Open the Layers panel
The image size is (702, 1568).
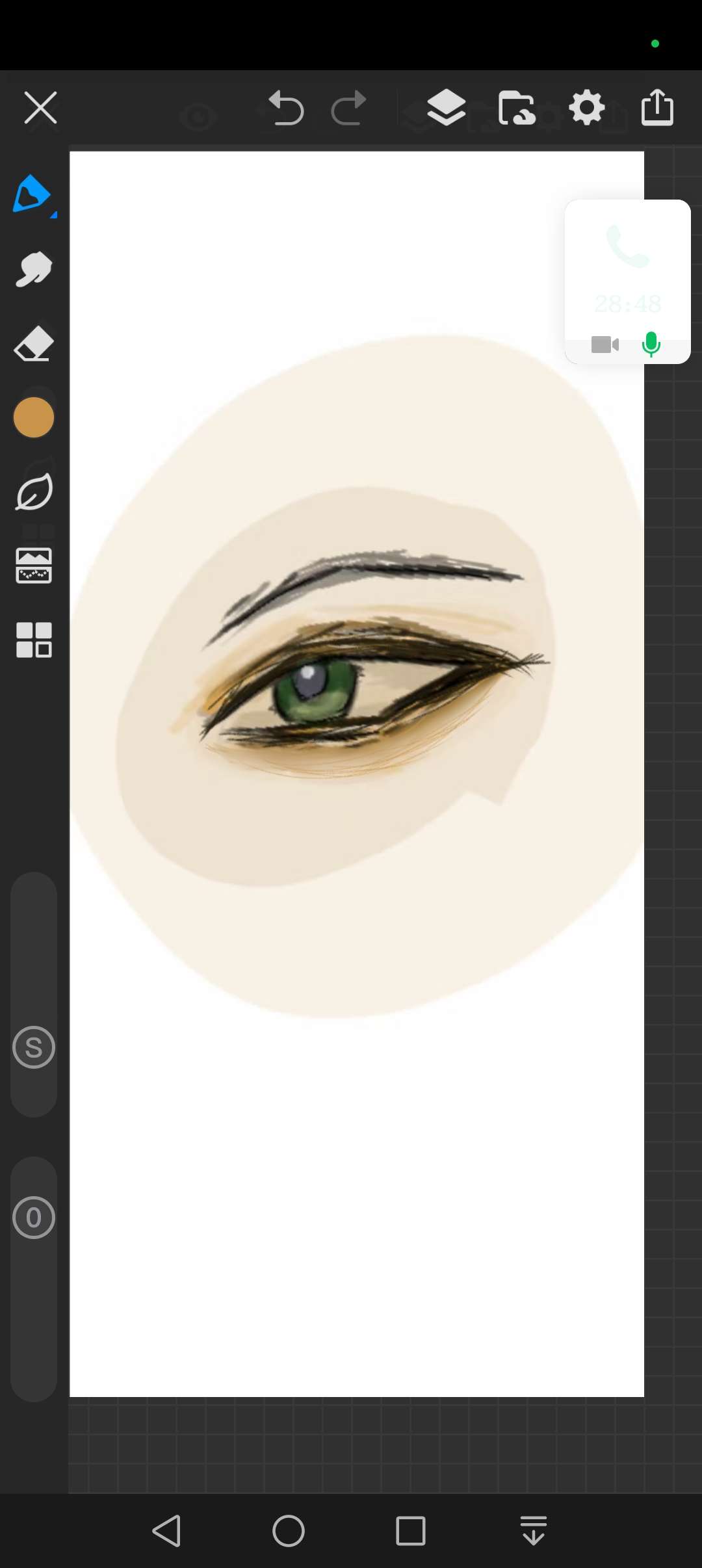coord(446,108)
